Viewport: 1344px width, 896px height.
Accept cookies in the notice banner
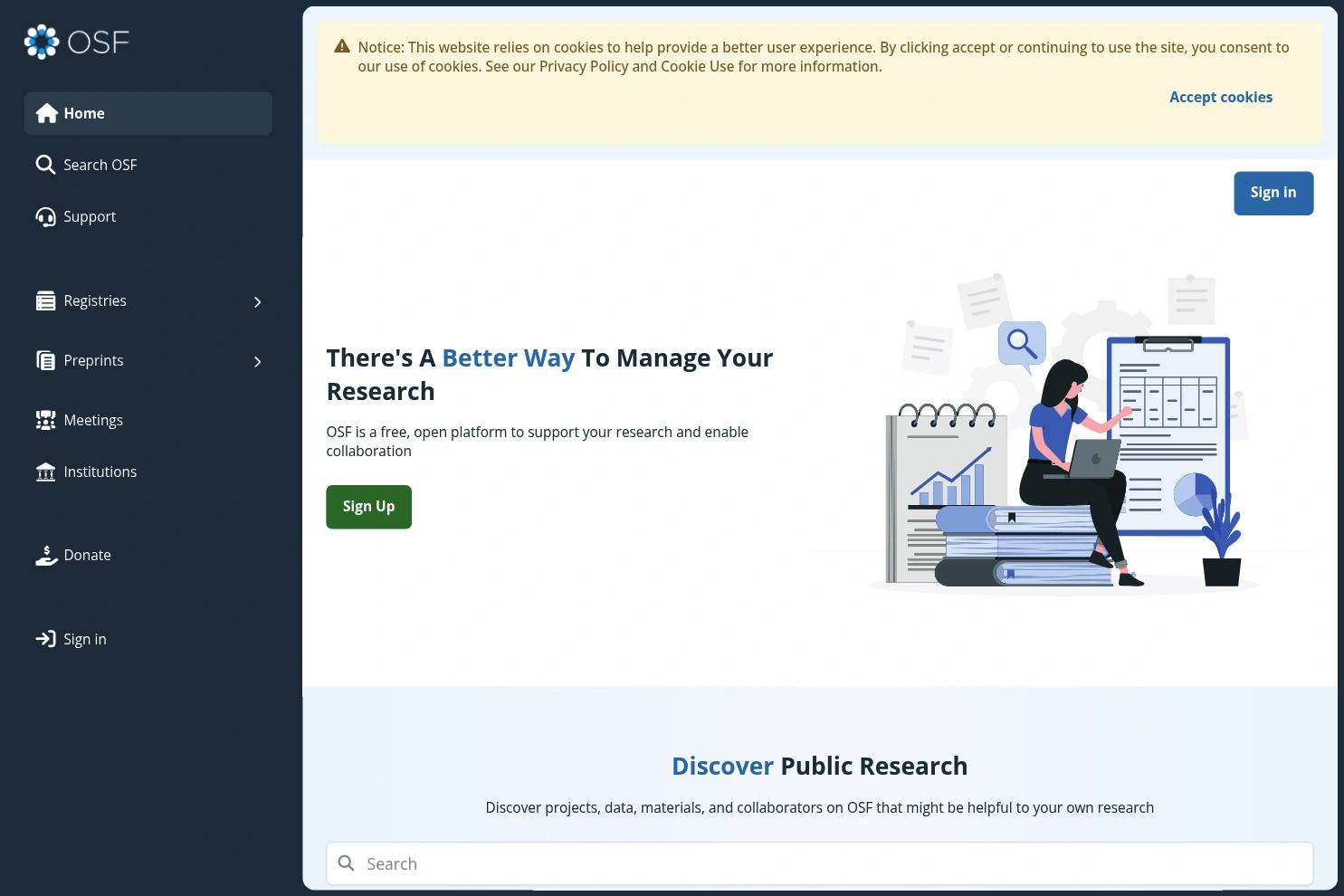pyautogui.click(x=1221, y=97)
